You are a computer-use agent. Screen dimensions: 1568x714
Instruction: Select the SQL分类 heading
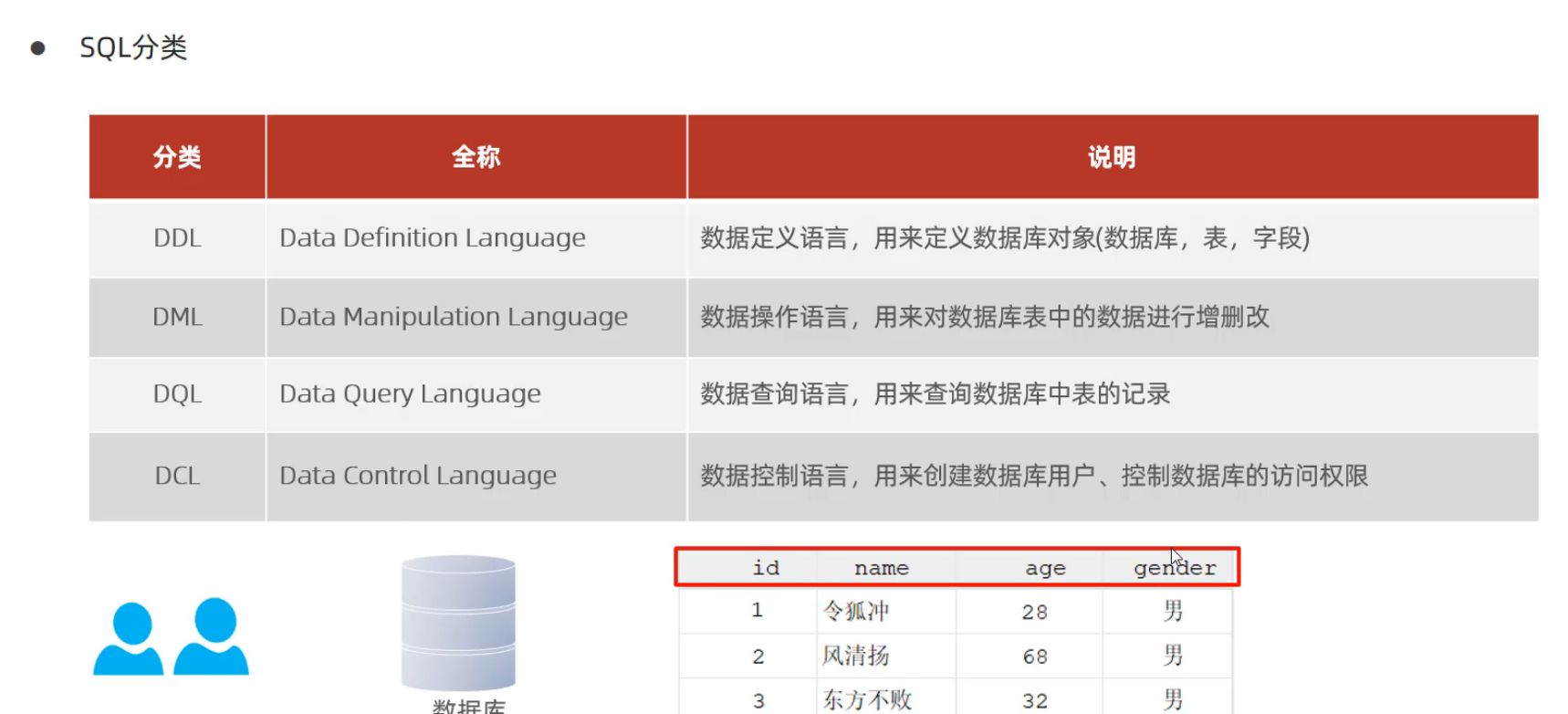pyautogui.click(x=133, y=47)
